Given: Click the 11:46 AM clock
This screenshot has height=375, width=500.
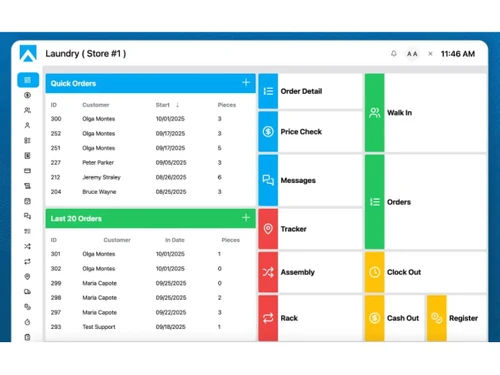Looking at the screenshot, I should point(458,54).
